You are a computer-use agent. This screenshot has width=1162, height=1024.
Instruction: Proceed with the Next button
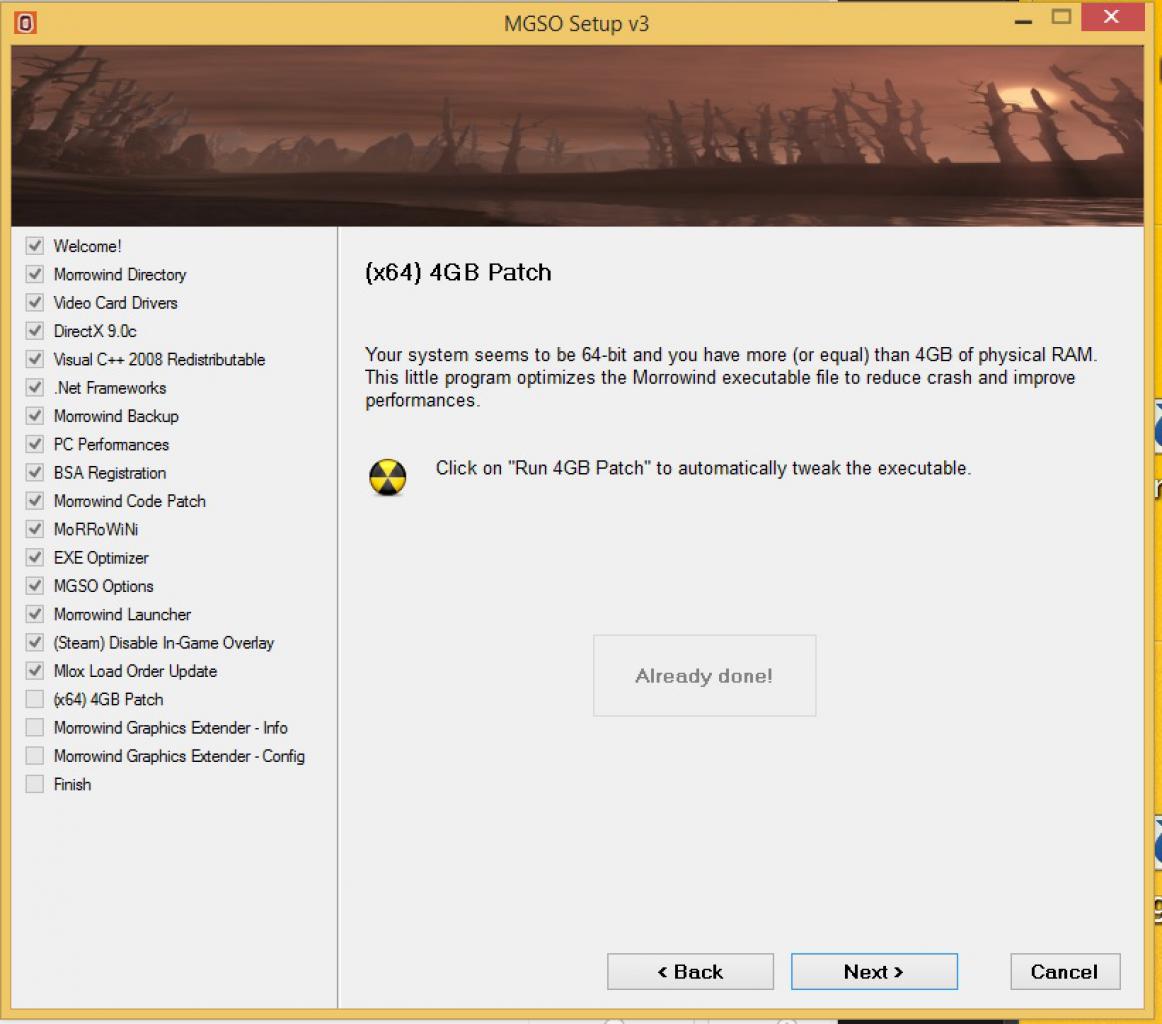pyautogui.click(x=874, y=971)
